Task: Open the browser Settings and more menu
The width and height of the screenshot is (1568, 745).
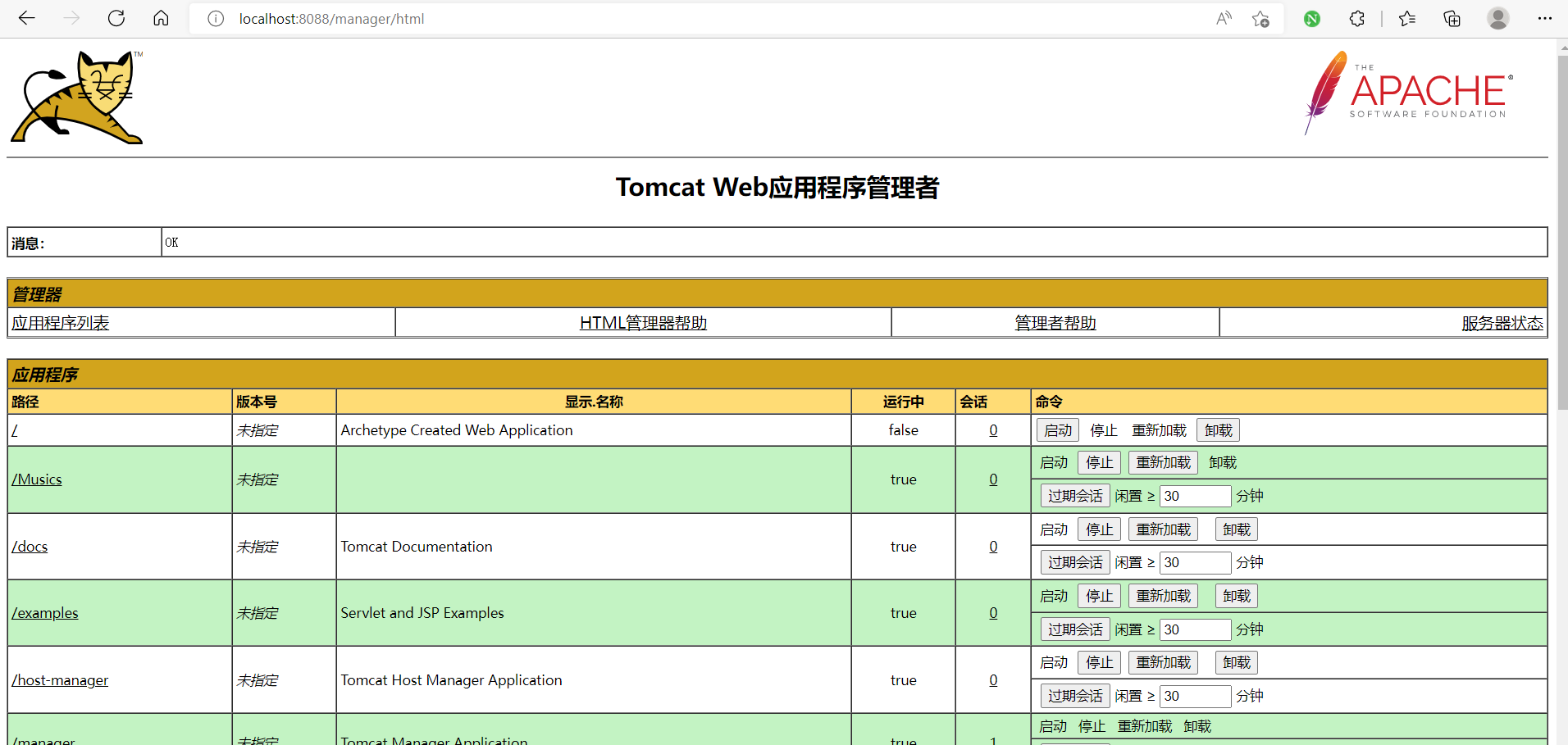Action: click(x=1545, y=19)
